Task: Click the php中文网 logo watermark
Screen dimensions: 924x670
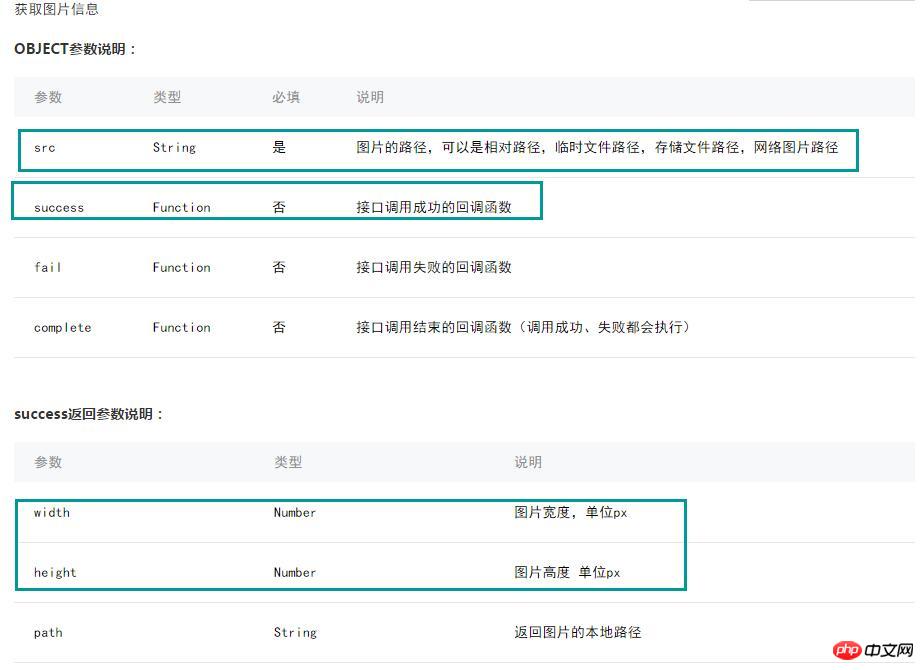Action: [x=873, y=650]
